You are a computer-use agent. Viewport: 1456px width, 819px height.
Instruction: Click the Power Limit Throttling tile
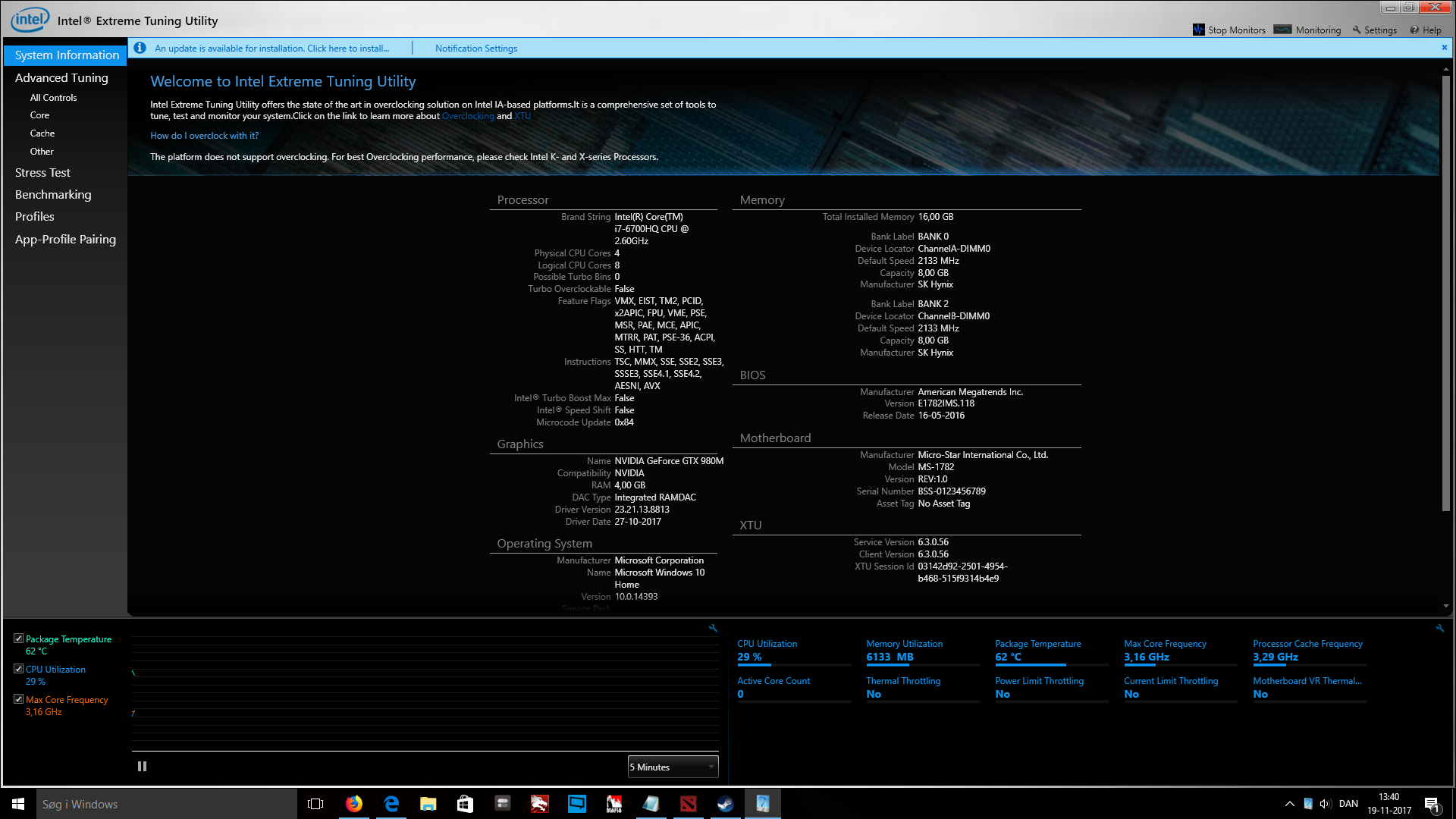pyautogui.click(x=1052, y=689)
